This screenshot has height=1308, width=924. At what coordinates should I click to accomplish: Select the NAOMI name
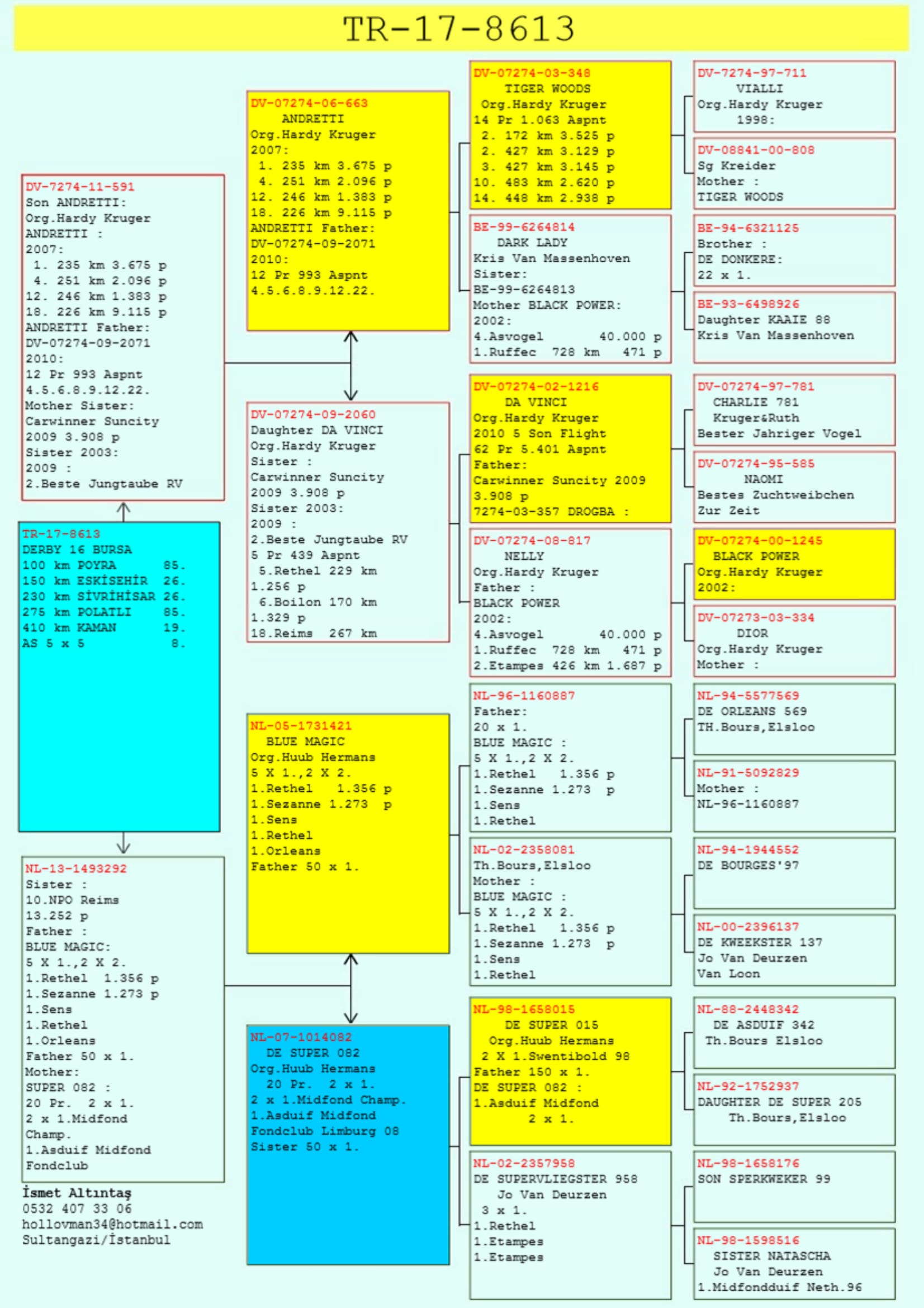(x=764, y=479)
